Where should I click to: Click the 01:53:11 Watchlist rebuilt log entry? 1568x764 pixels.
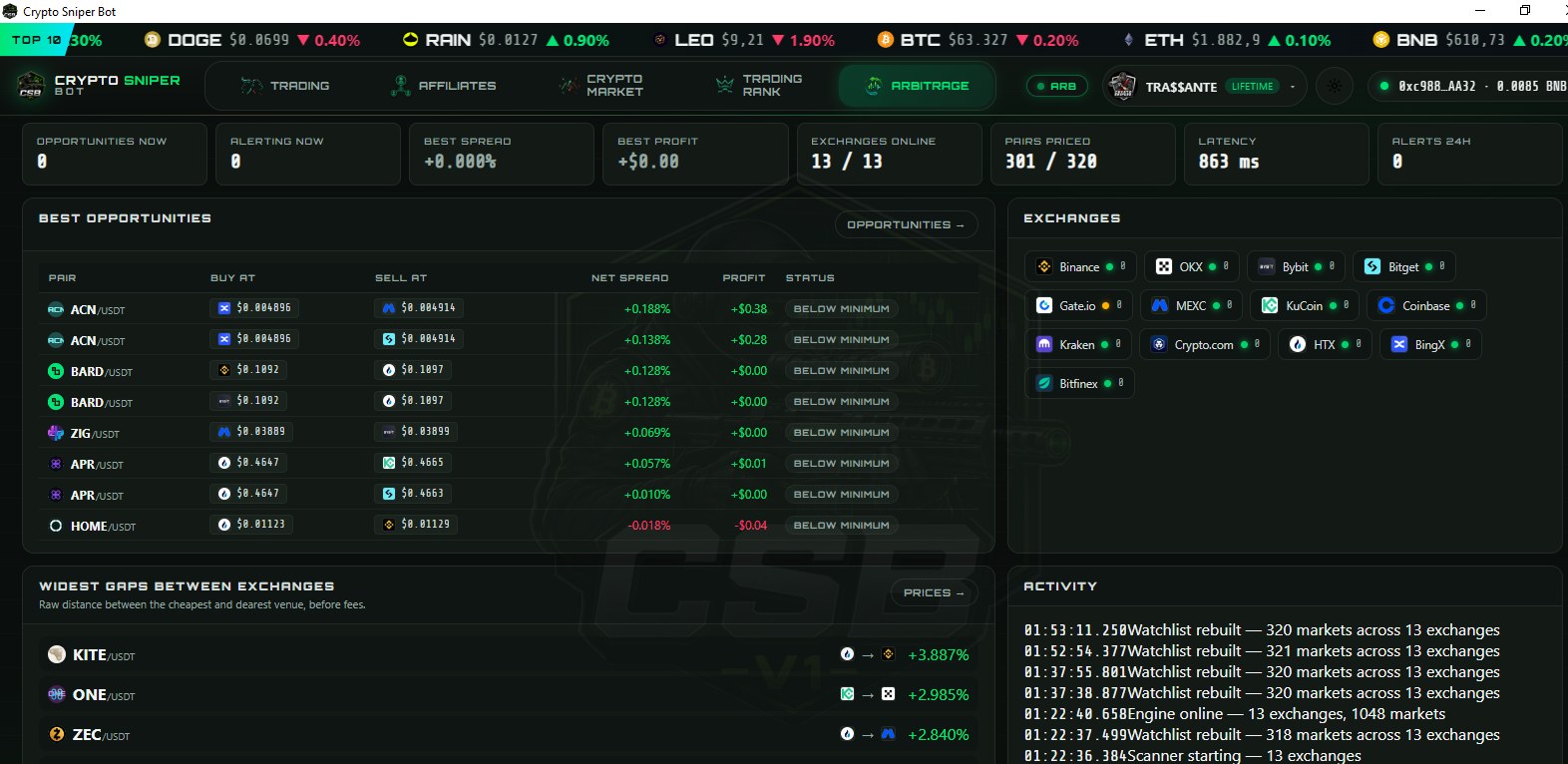tap(1262, 630)
